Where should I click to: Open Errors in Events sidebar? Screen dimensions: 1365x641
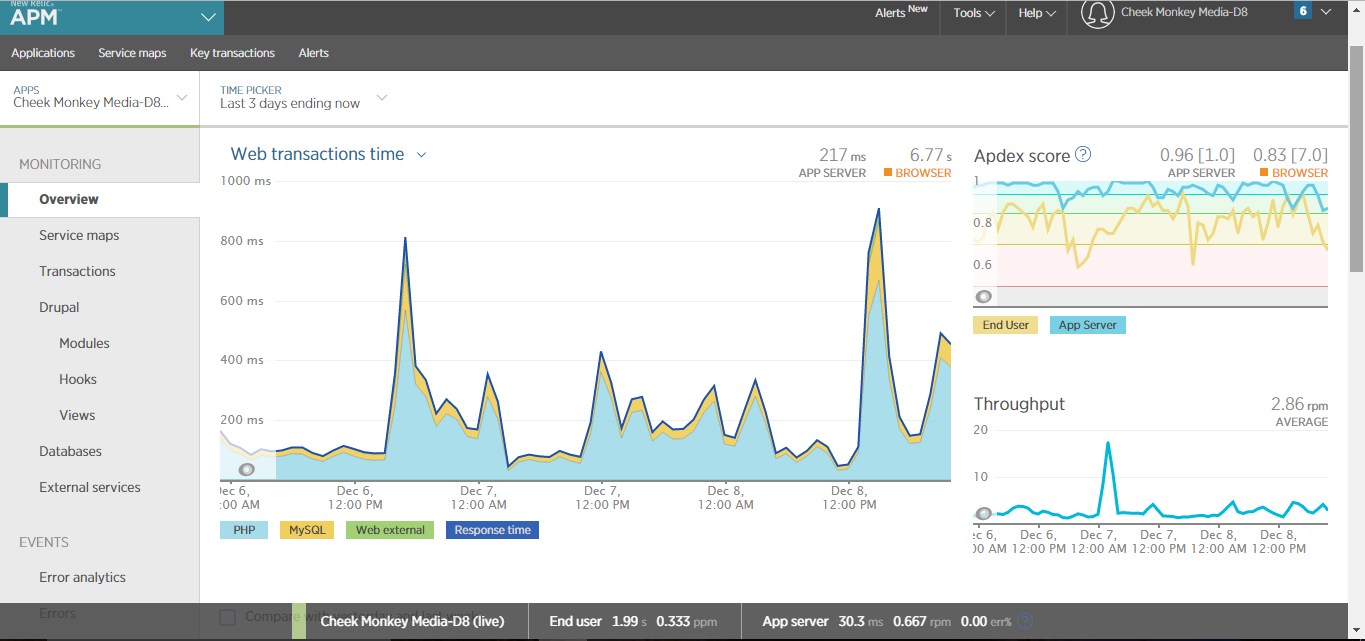click(57, 613)
